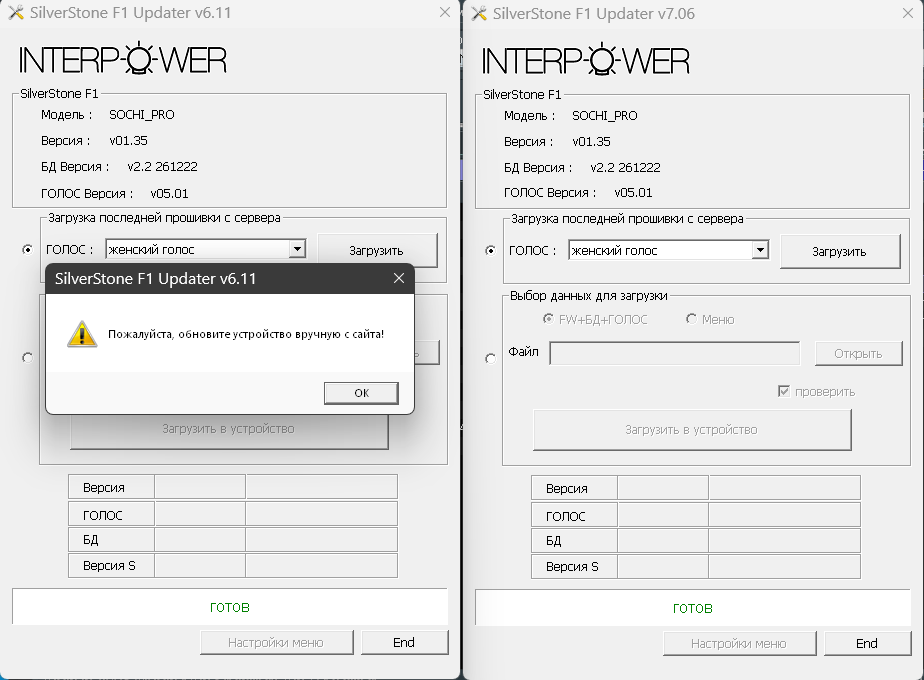Click model value SOCHI_PRO in v6.11 window
The height and width of the screenshot is (680, 924).
(x=141, y=114)
